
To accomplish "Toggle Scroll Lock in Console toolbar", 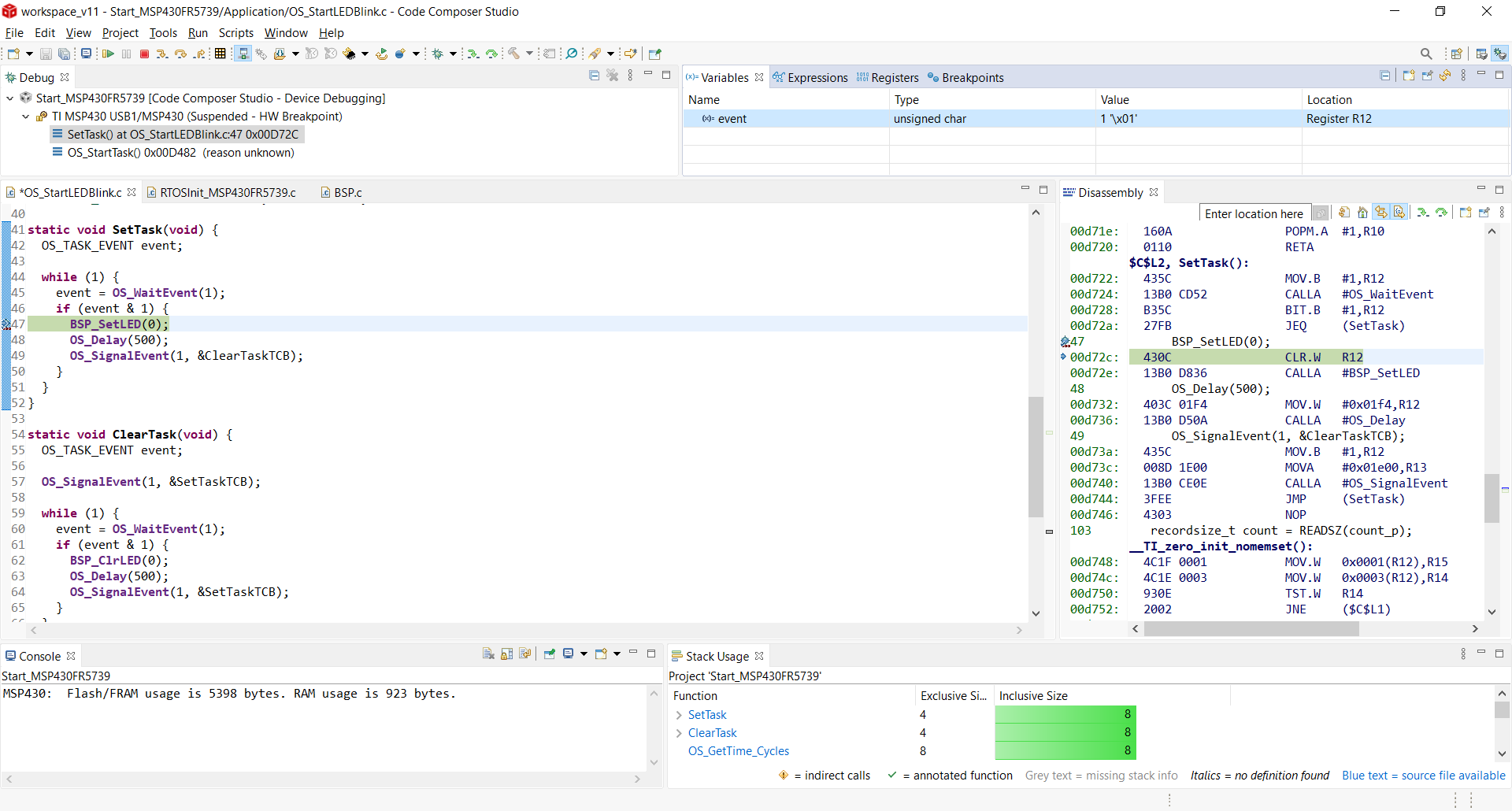I will (506, 654).
